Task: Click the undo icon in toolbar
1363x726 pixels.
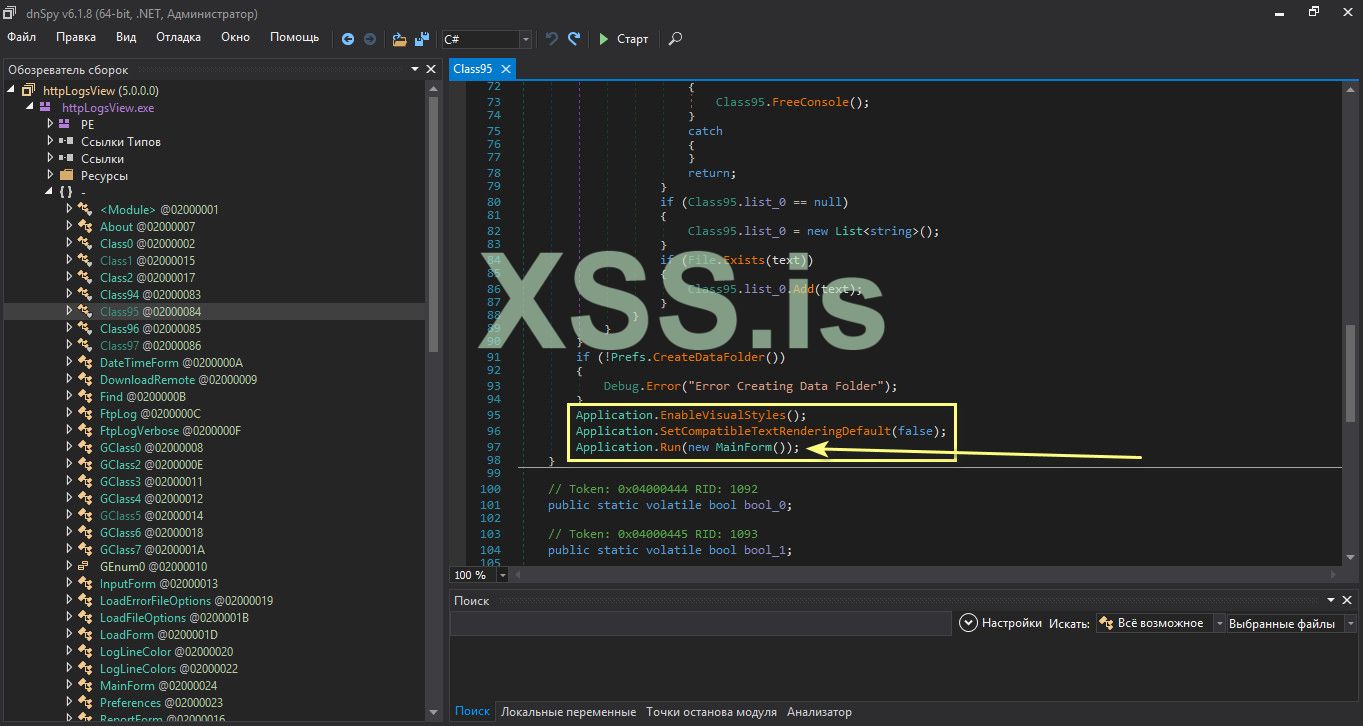Action: tap(552, 39)
